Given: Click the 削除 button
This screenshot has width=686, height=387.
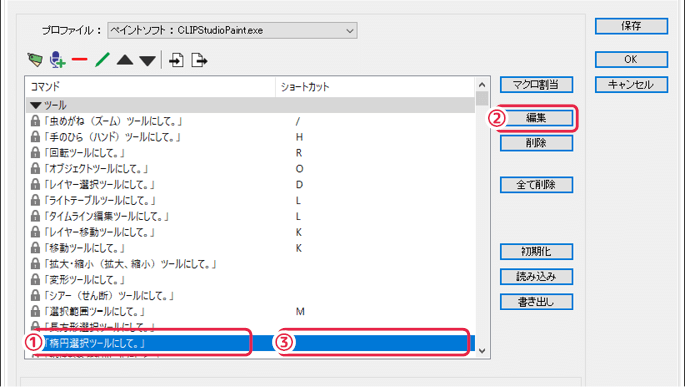Looking at the screenshot, I should pos(536,143).
